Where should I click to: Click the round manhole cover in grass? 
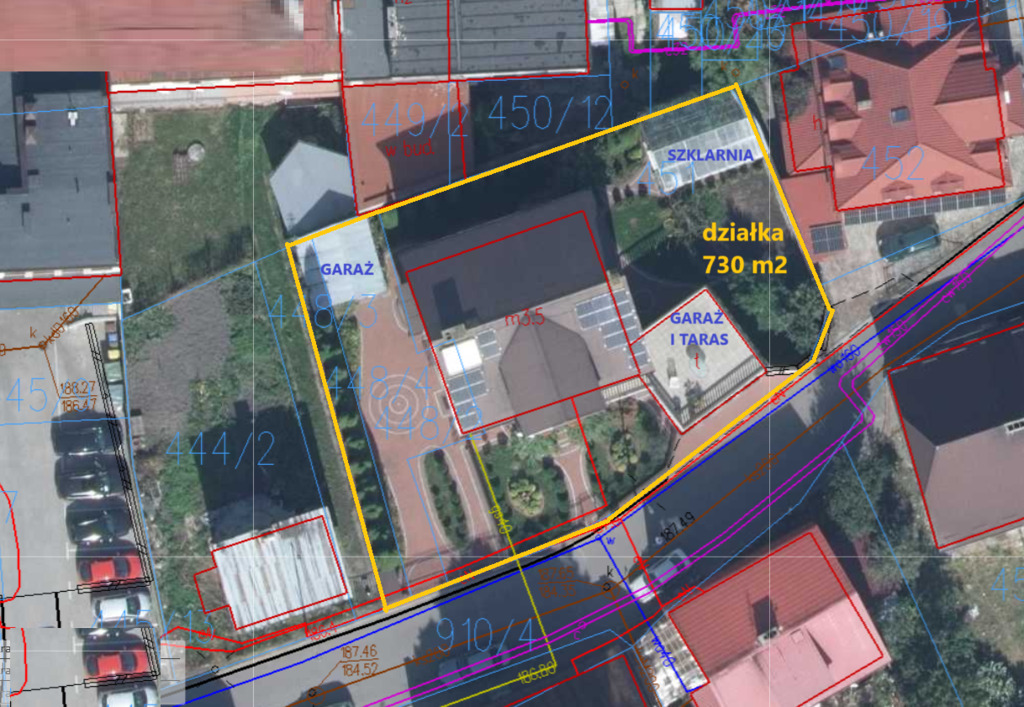coord(195,152)
